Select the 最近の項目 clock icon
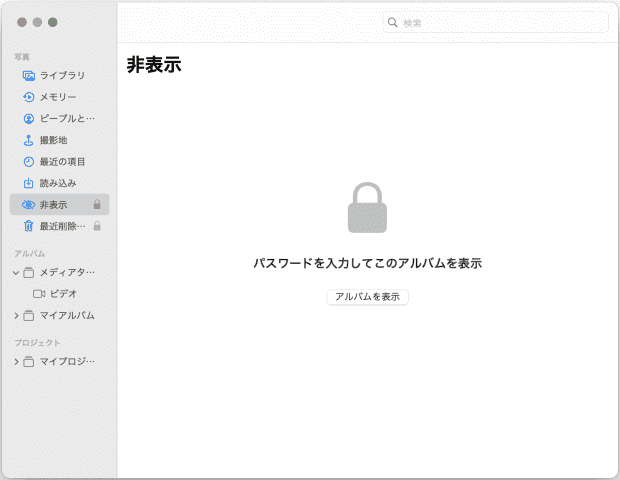The image size is (620, 480). [28, 162]
